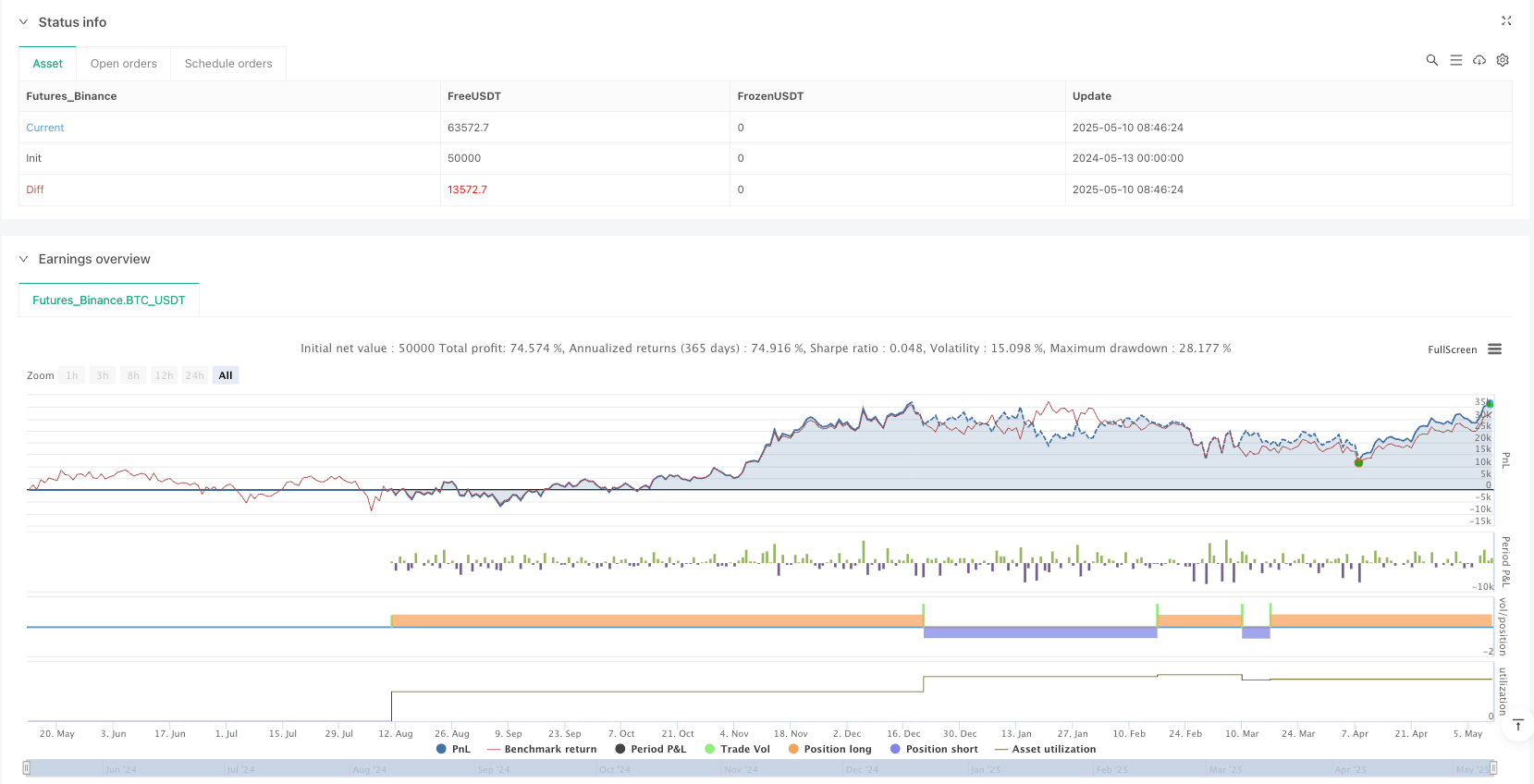Click the scroll-to-top arrow button
The height and width of the screenshot is (784, 1534).
(x=1517, y=727)
